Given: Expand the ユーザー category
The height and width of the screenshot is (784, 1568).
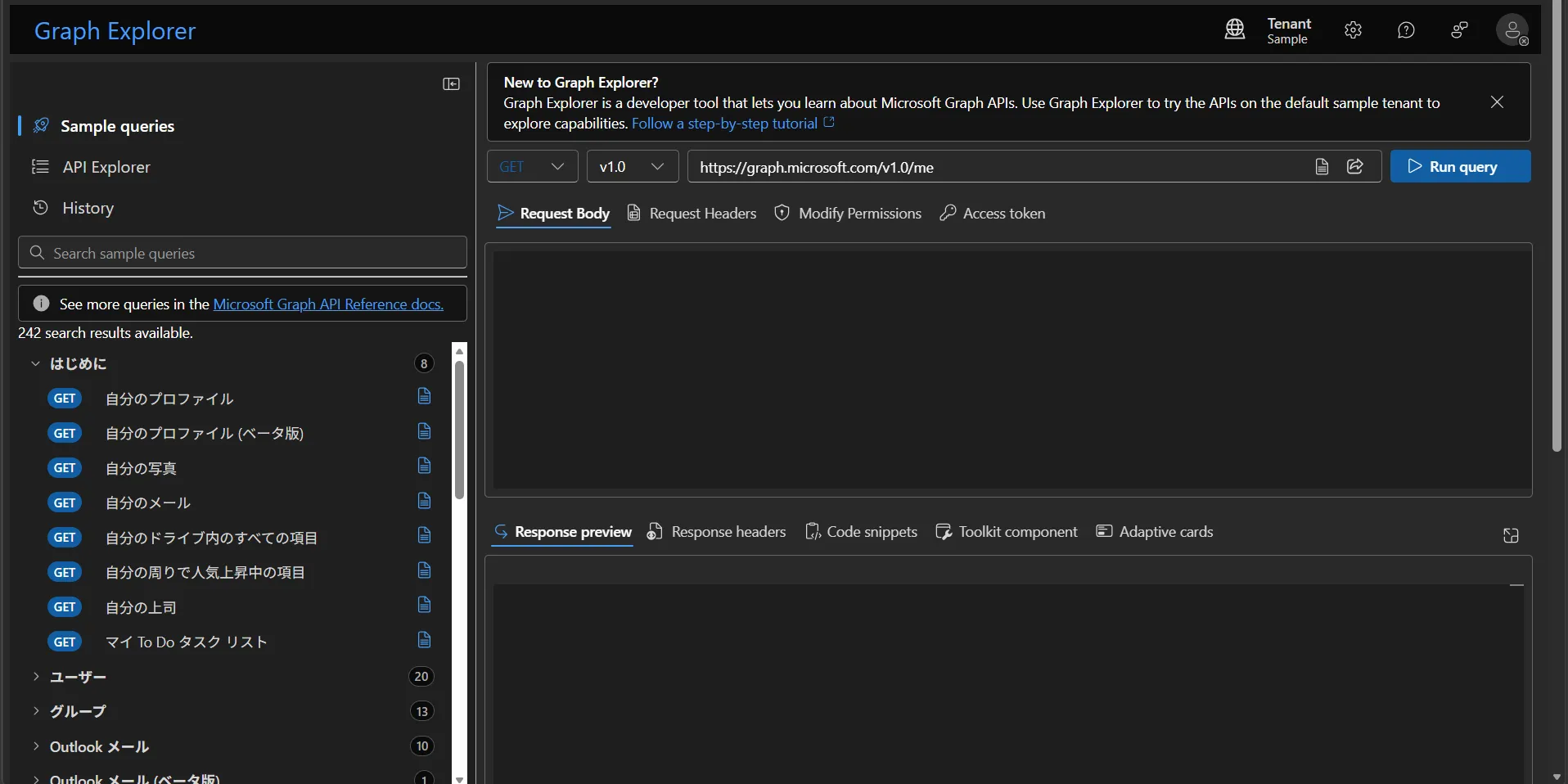Looking at the screenshot, I should coord(78,677).
